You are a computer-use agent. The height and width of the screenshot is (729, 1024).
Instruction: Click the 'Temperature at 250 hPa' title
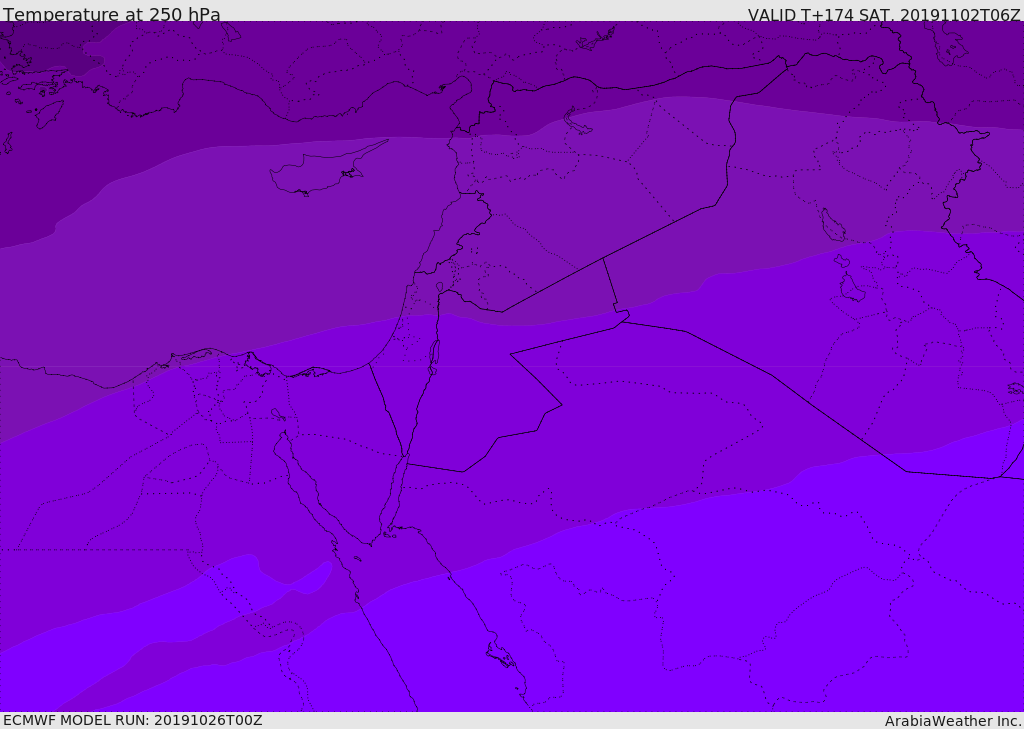[x=112, y=14]
